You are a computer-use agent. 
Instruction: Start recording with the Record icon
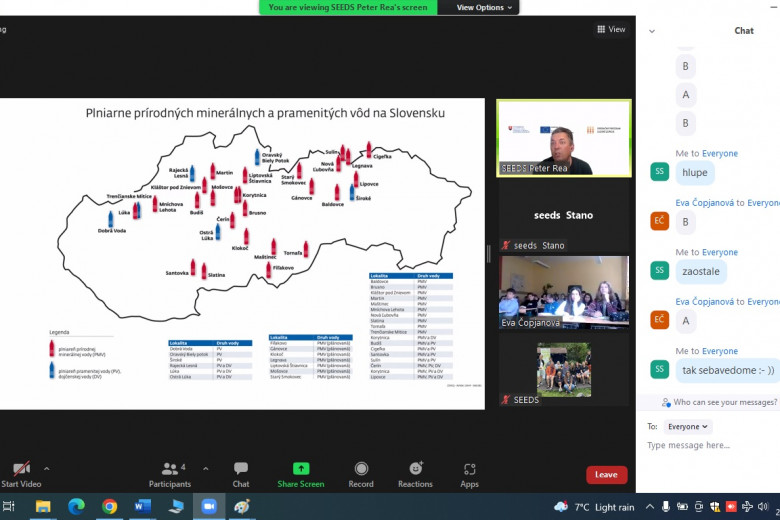pos(361,469)
